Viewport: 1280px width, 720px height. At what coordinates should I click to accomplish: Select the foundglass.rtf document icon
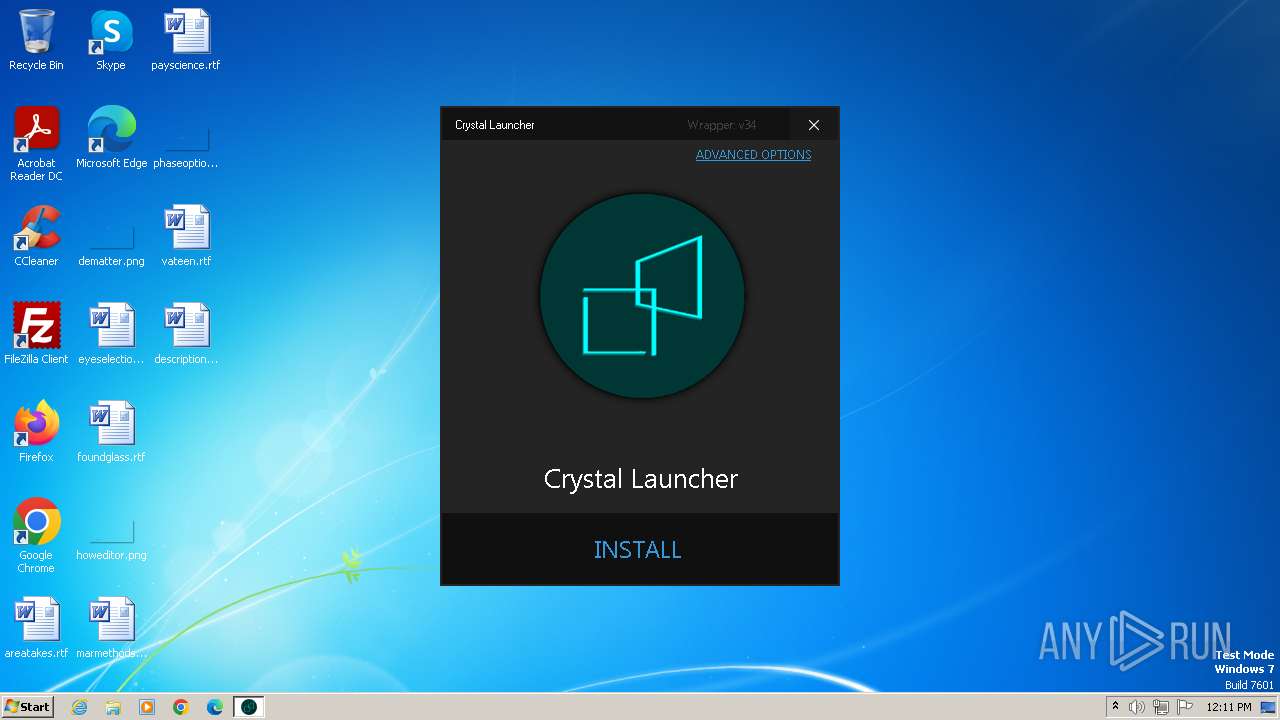[x=111, y=432]
